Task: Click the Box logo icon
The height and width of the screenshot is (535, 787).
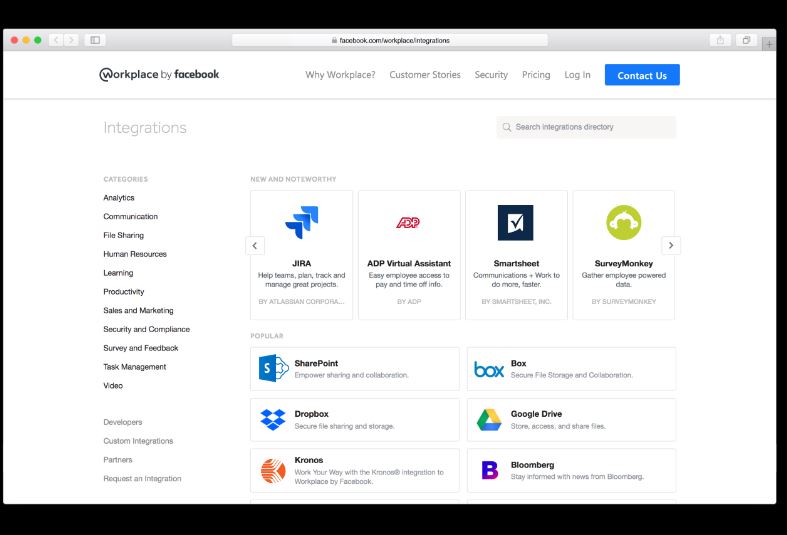Action: tap(489, 370)
